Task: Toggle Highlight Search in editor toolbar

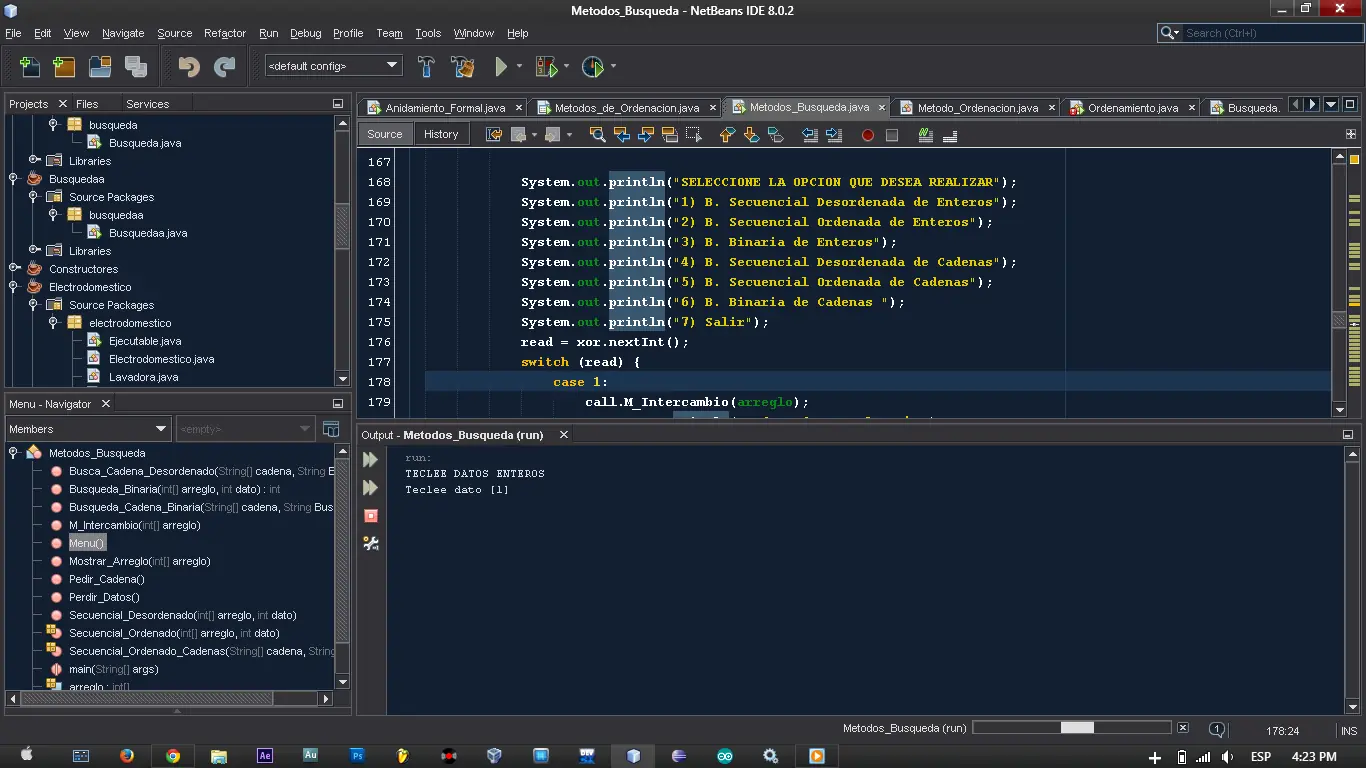Action: point(669,134)
